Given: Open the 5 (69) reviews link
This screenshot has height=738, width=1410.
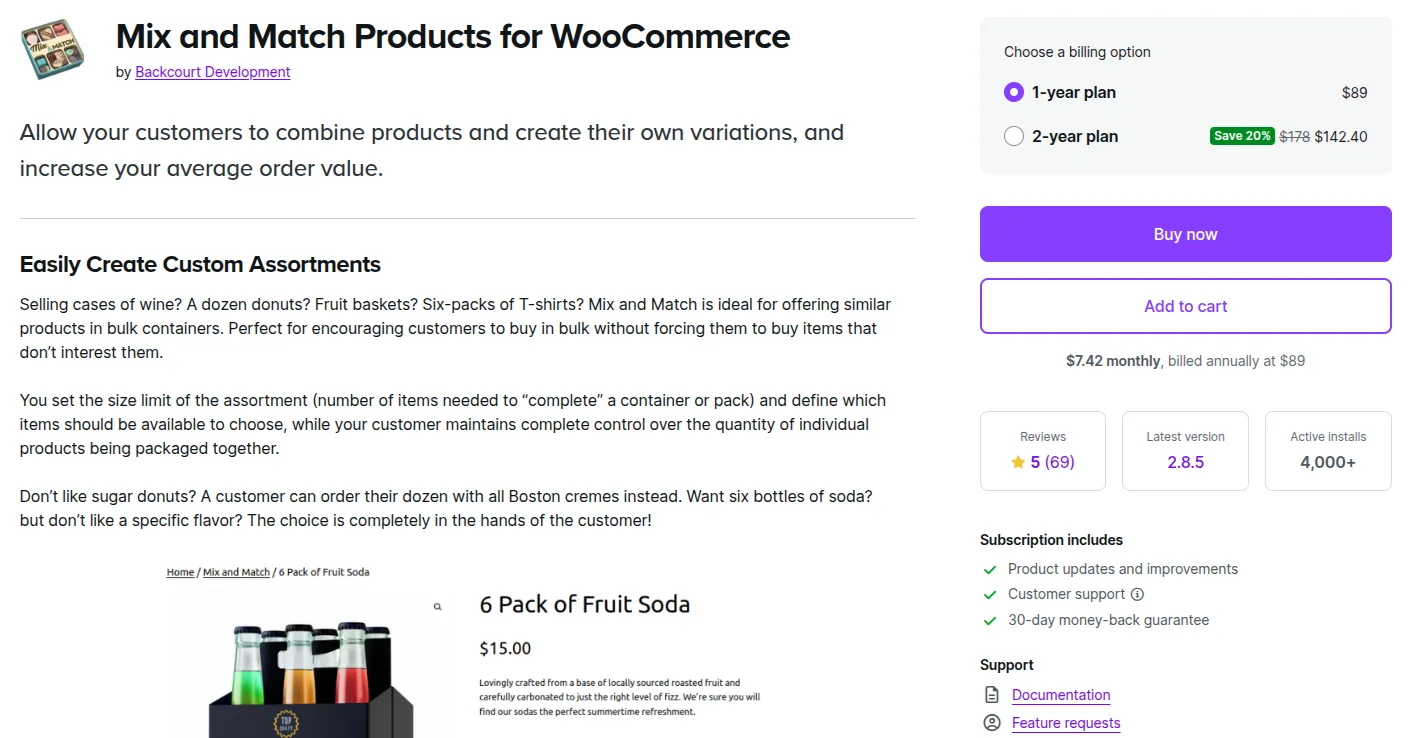Looking at the screenshot, I should coord(1052,462).
